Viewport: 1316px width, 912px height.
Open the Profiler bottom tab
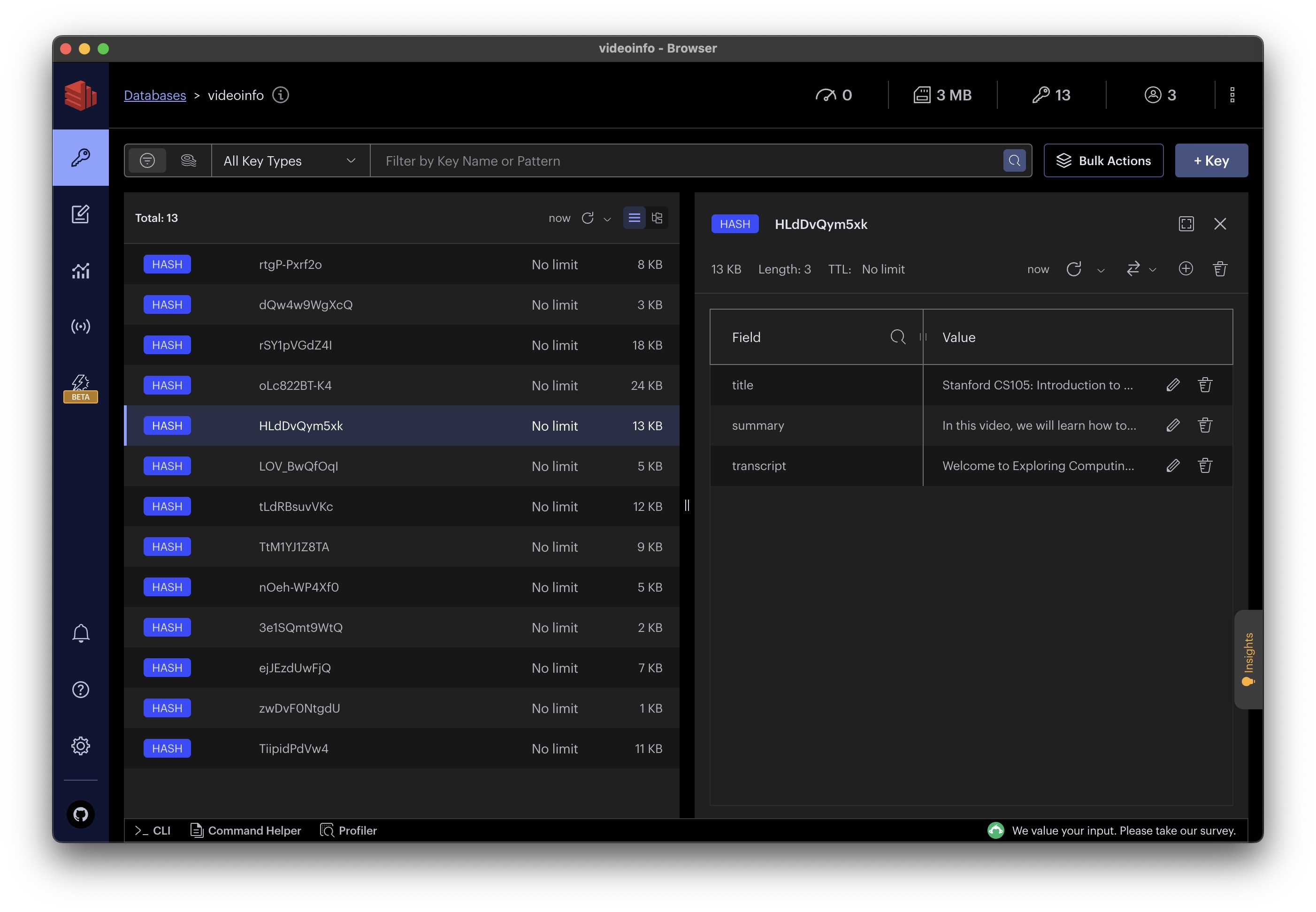tap(349, 830)
